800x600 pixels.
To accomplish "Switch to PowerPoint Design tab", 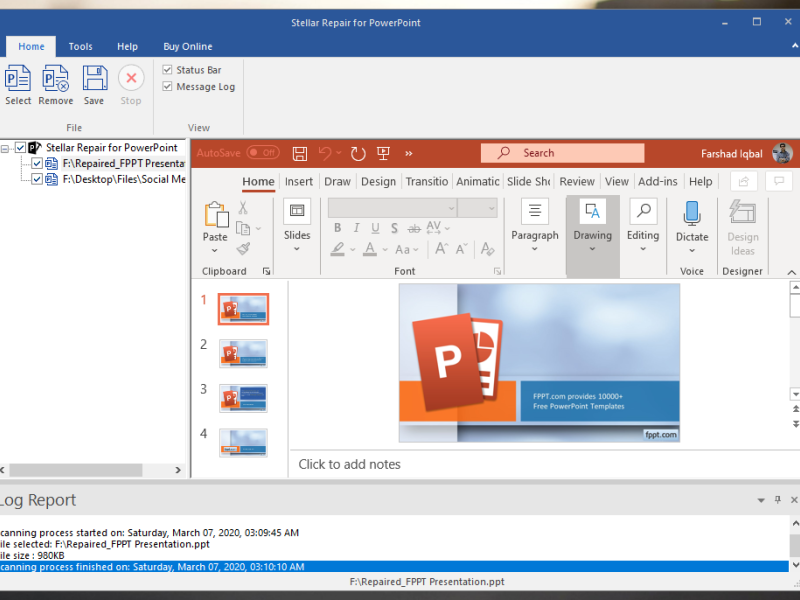I will tap(378, 182).
